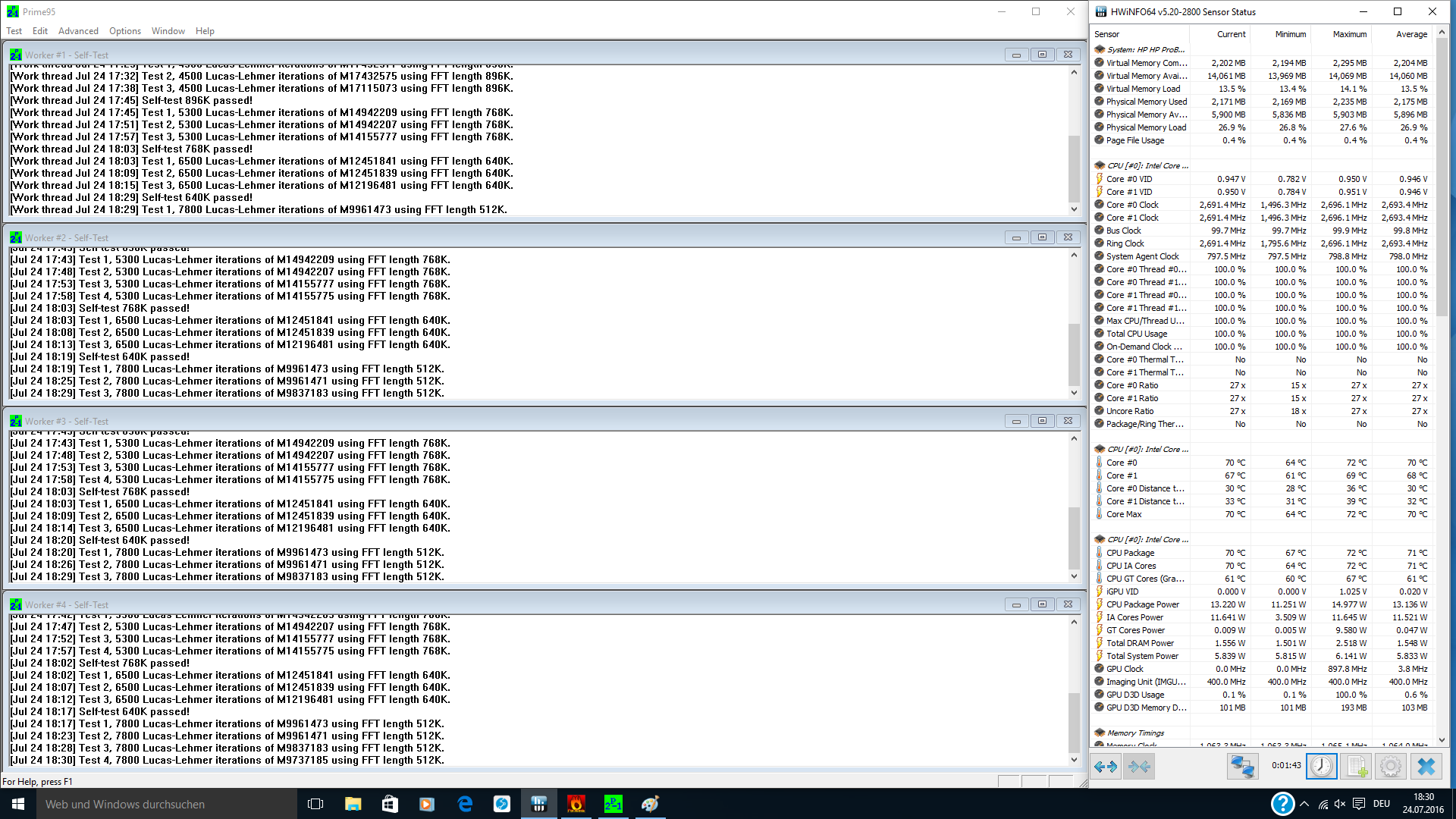Click Worker #1 scrollbar down arrow
Image resolution: width=1456 pixels, height=819 pixels.
click(x=1074, y=209)
